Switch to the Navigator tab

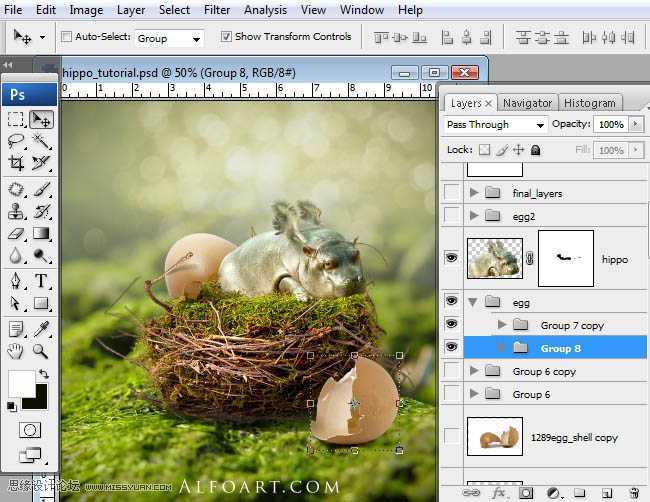[x=527, y=103]
